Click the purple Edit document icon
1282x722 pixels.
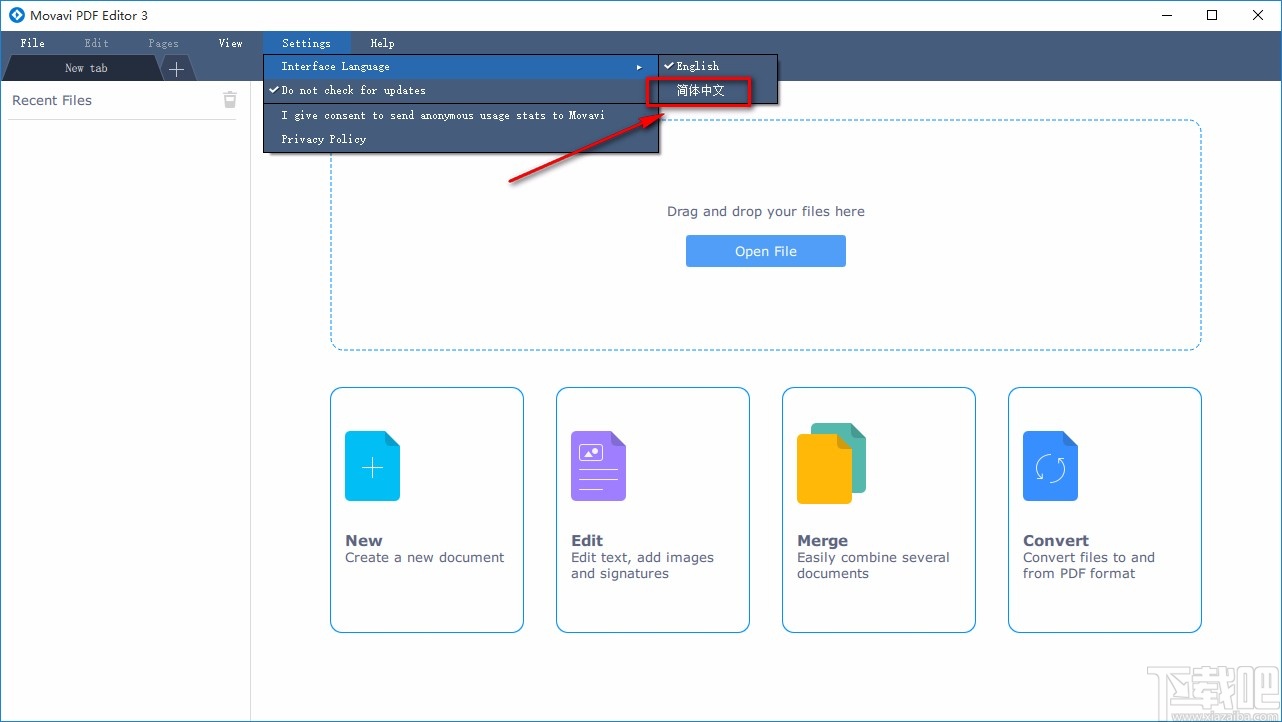598,466
